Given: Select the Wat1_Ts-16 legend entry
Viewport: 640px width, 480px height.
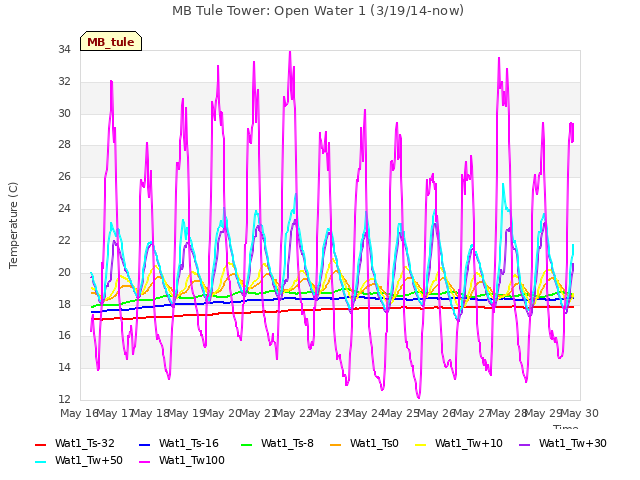Looking at the screenshot, I should tap(179, 443).
